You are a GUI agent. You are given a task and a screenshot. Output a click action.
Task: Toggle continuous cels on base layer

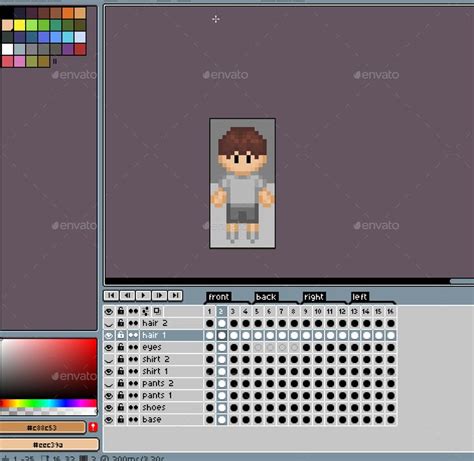pyautogui.click(x=133, y=419)
